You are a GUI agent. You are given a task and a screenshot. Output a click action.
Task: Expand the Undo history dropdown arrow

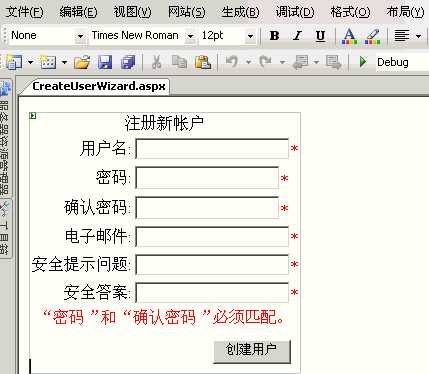248,62
